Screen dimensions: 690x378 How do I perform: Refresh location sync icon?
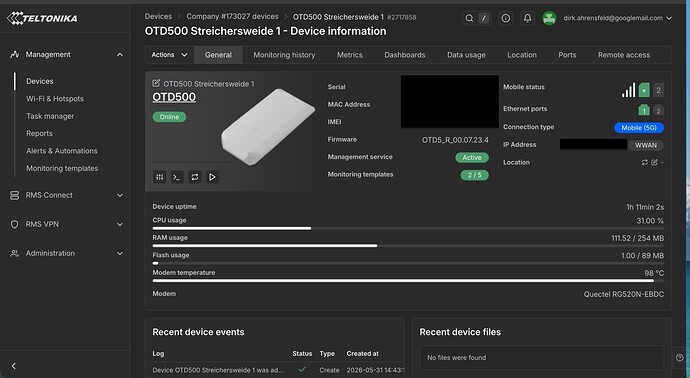coord(645,162)
